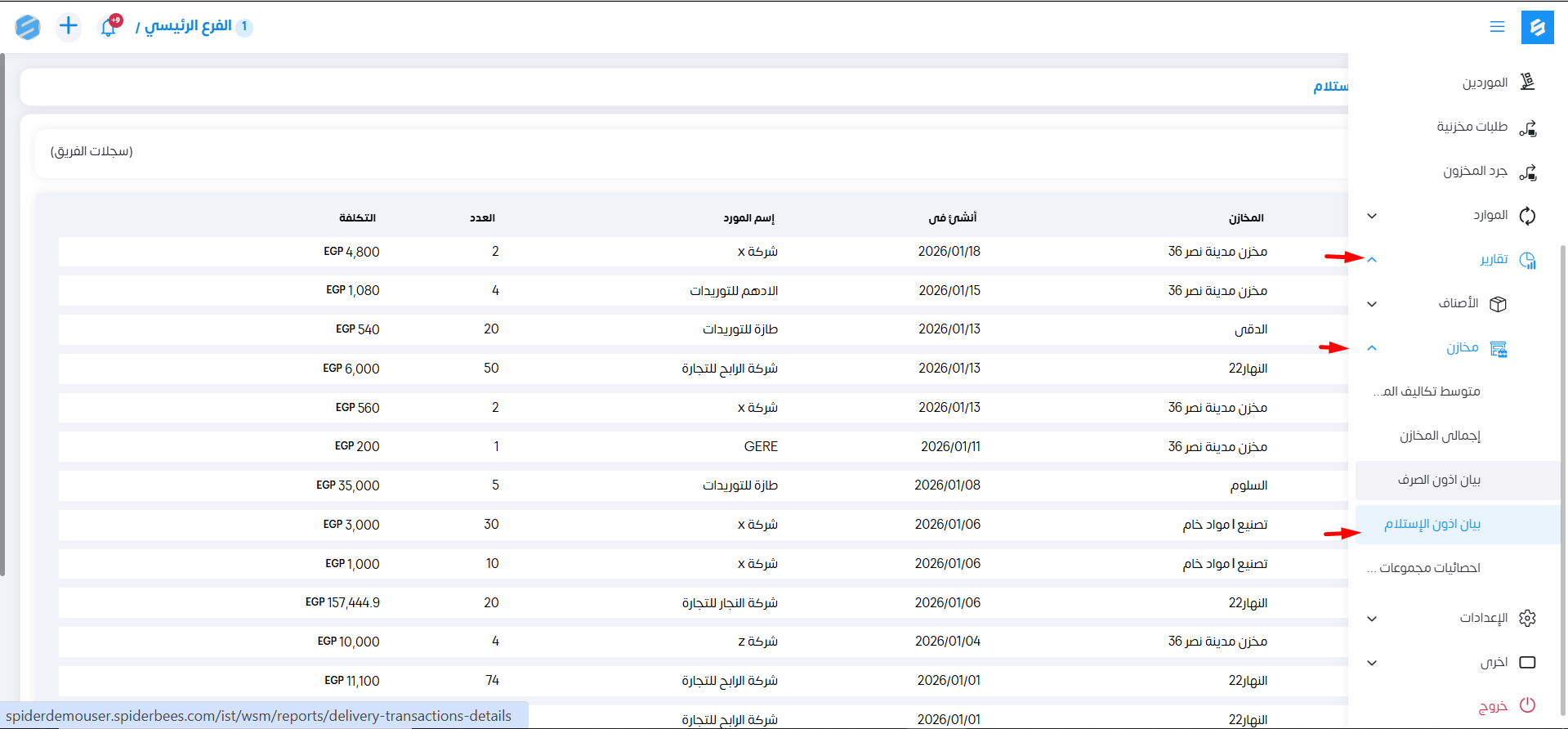
Task: Open بيان اذون الصرف report
Action: (x=1439, y=480)
